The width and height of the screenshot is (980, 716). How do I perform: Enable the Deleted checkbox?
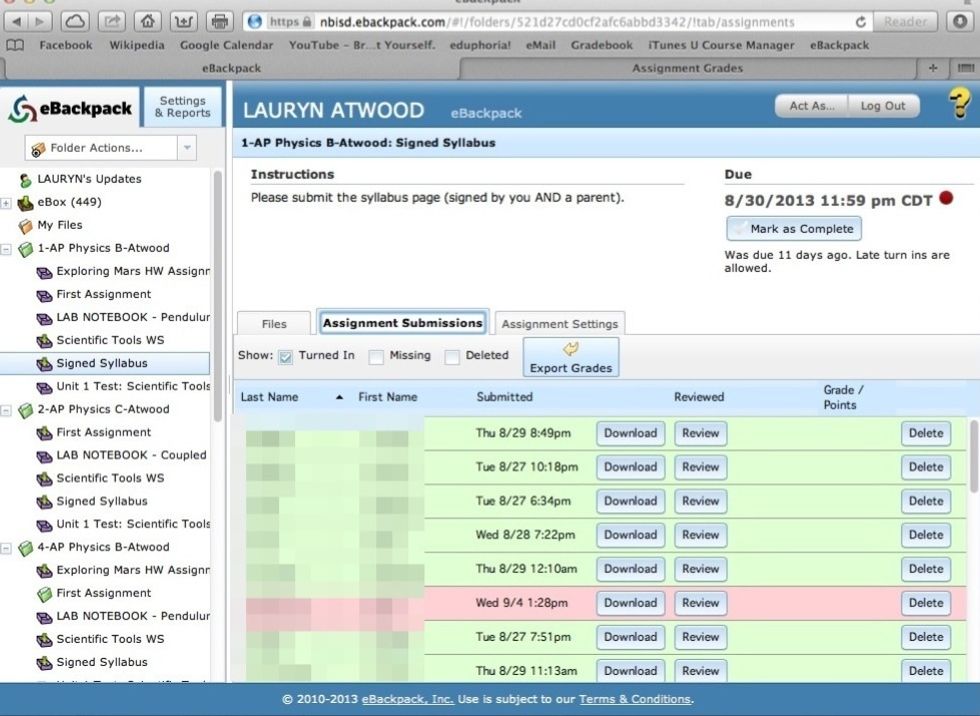tap(450, 356)
